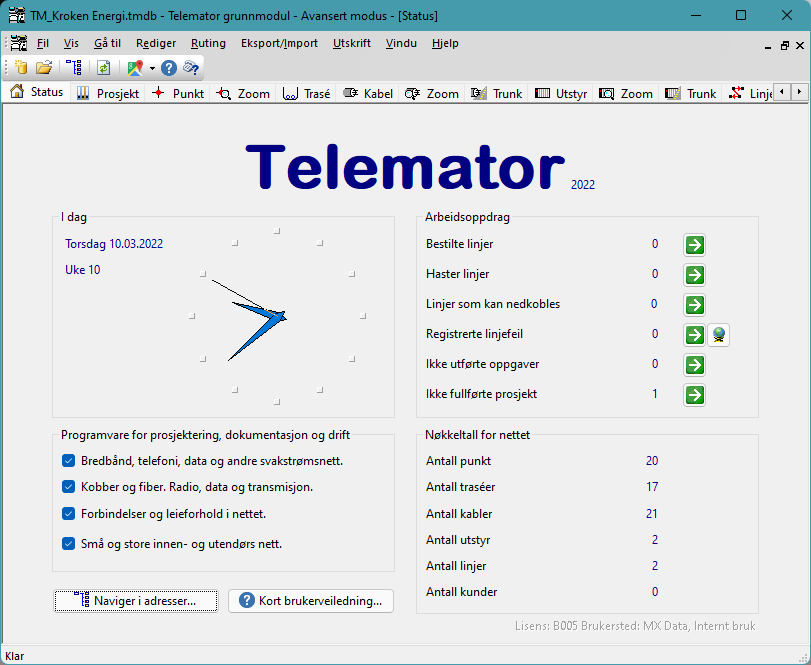Click the Antall traséer value 17
Screen dimensions: 811x665
pos(652,487)
